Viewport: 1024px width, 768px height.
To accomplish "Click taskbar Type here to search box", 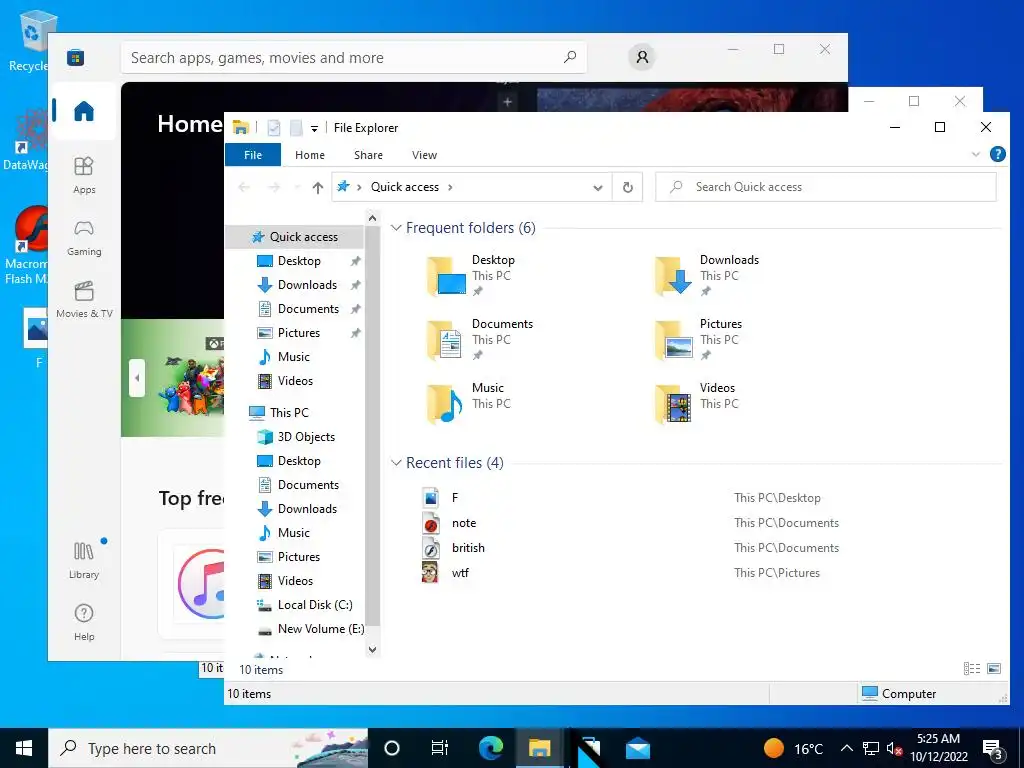I will point(208,748).
